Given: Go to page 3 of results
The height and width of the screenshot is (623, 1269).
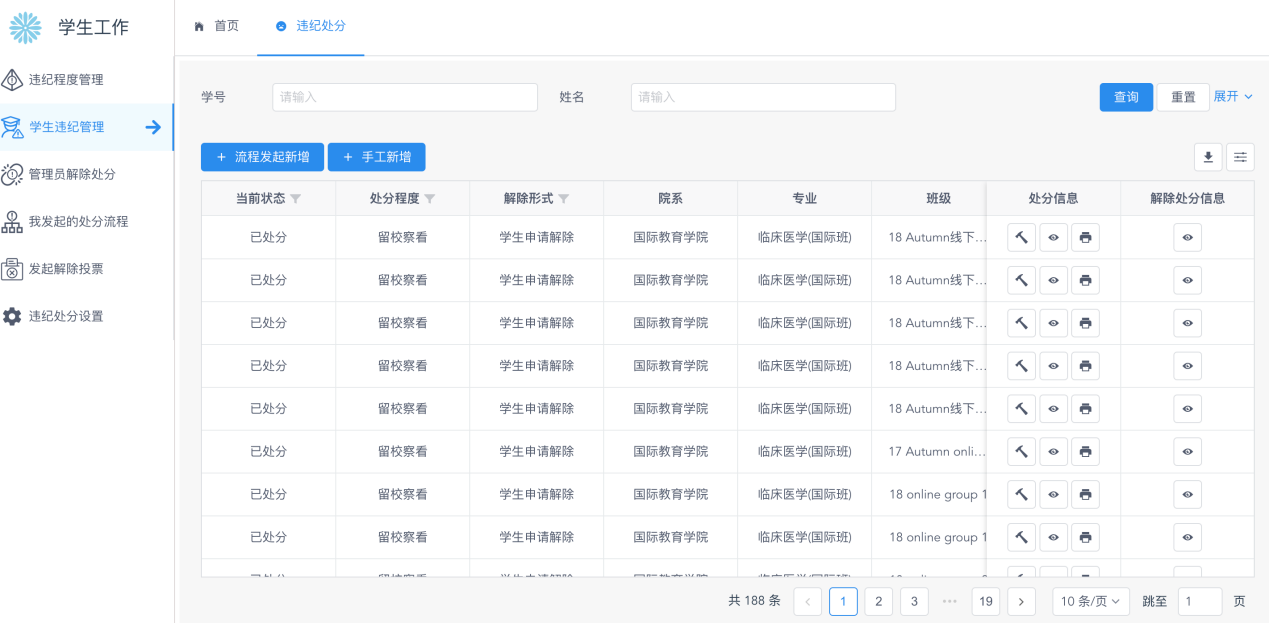Looking at the screenshot, I should (913, 601).
